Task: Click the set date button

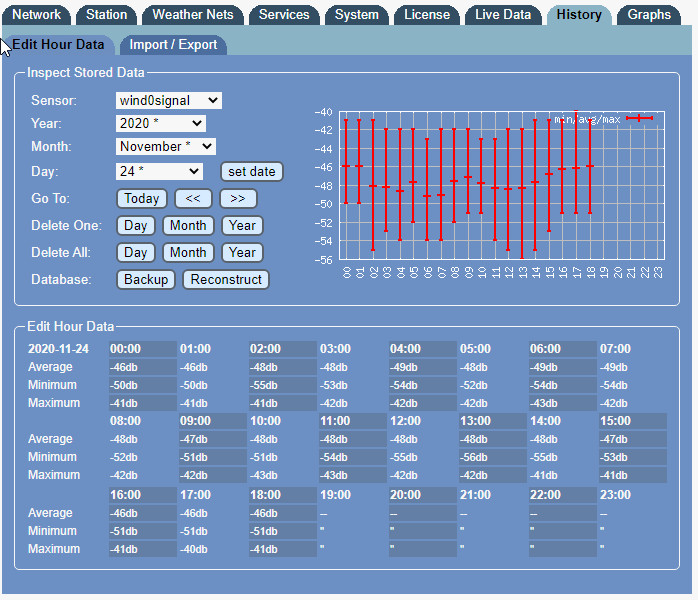Action: [252, 171]
